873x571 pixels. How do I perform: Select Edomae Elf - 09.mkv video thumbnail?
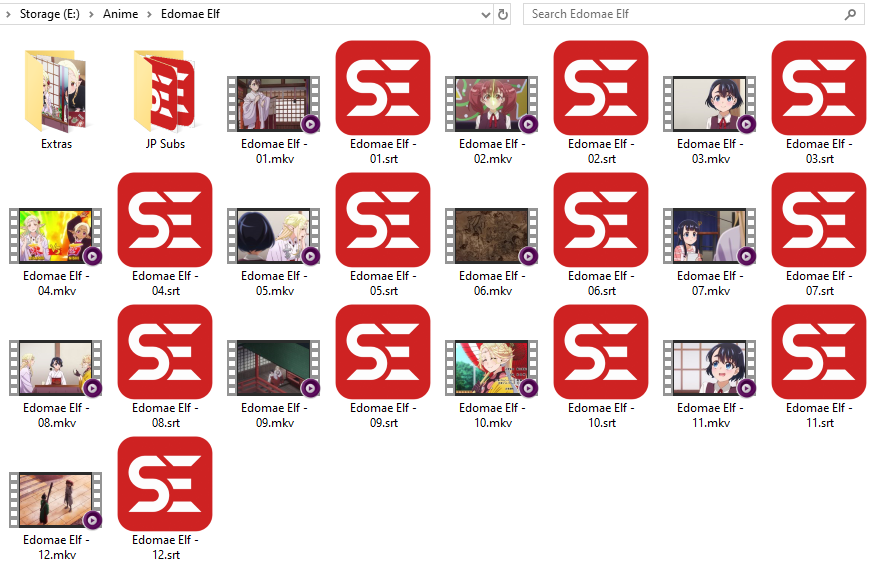click(x=273, y=368)
